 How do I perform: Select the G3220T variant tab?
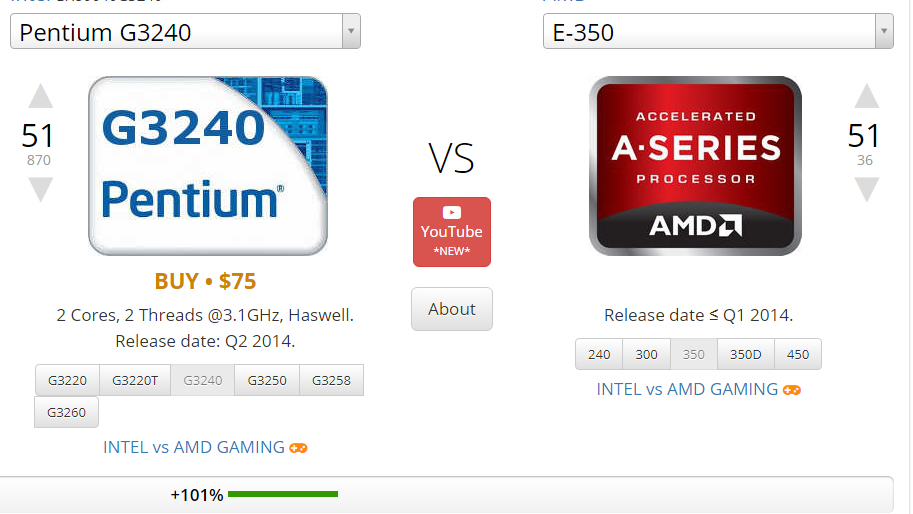coord(135,380)
